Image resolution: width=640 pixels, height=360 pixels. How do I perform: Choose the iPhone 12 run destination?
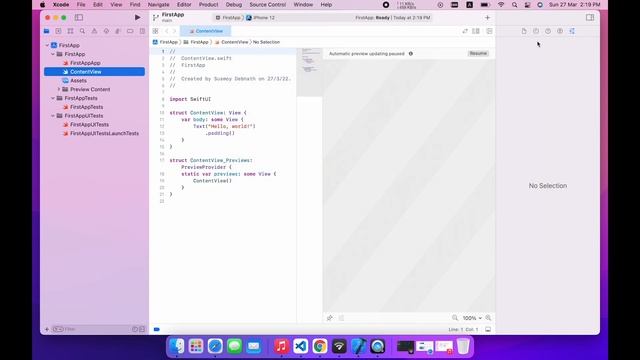[261, 18]
